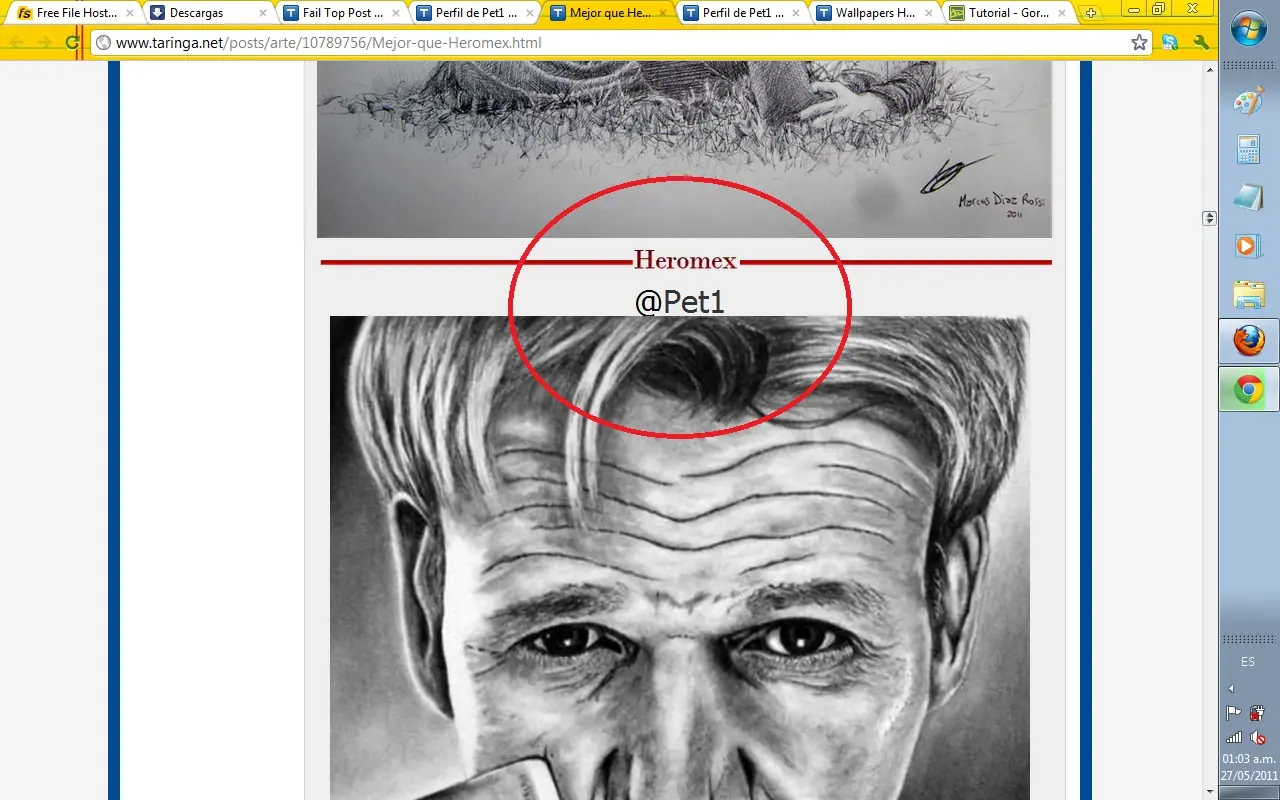Click the @Pet1 username text
1280x800 pixels.
tap(680, 301)
